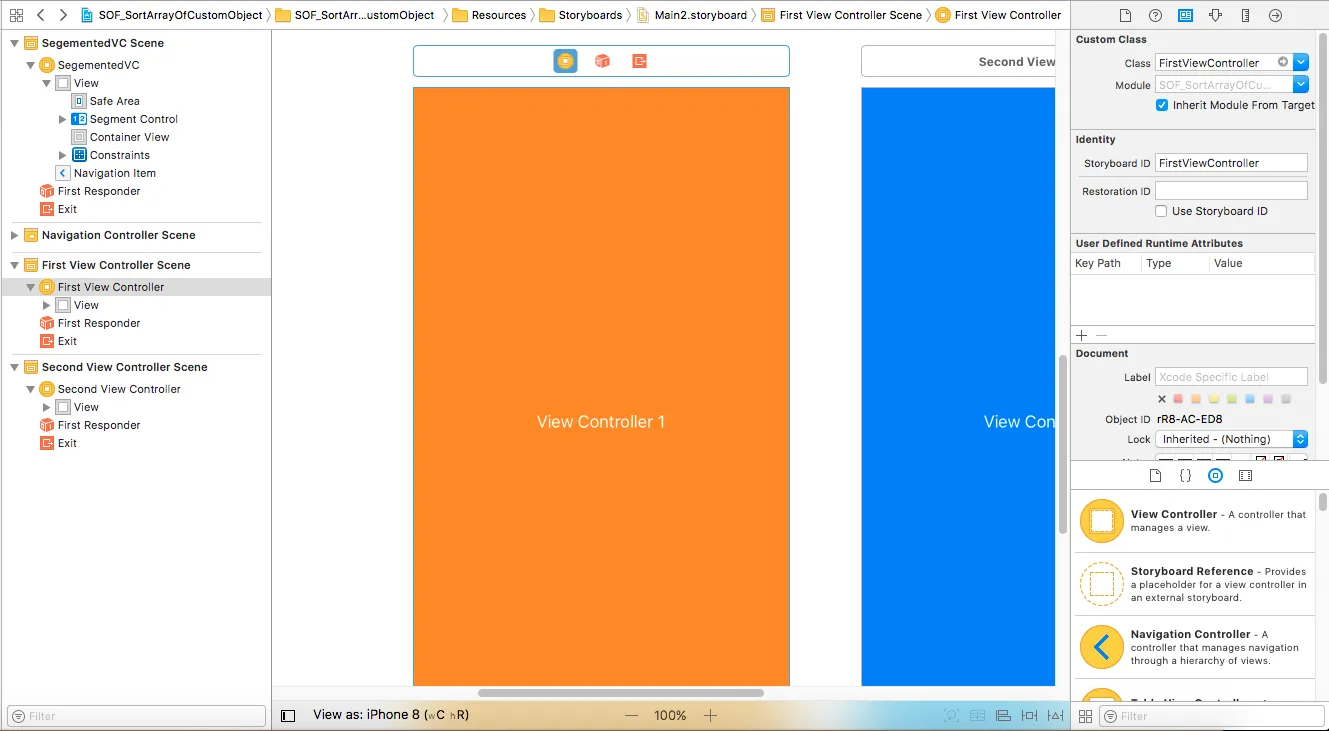The height and width of the screenshot is (731, 1329).
Task: Uncheck Inherit Module From Target
Action: pos(1162,105)
